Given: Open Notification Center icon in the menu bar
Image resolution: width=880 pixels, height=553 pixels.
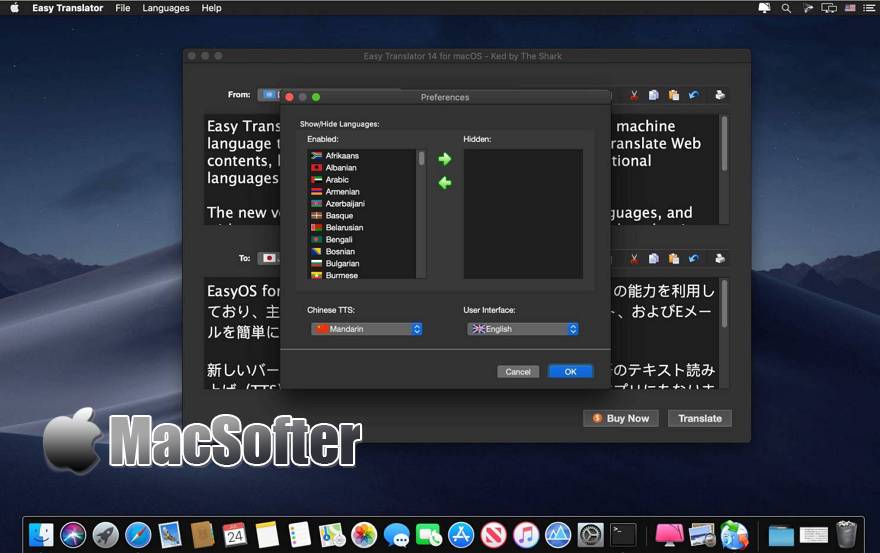Looking at the screenshot, I should click(869, 8).
